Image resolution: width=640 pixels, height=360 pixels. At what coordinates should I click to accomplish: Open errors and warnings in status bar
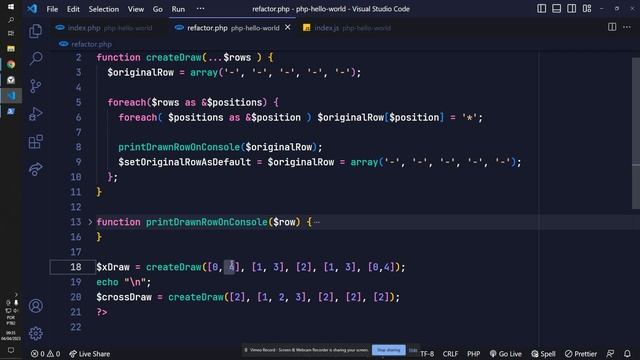[x=45, y=354]
